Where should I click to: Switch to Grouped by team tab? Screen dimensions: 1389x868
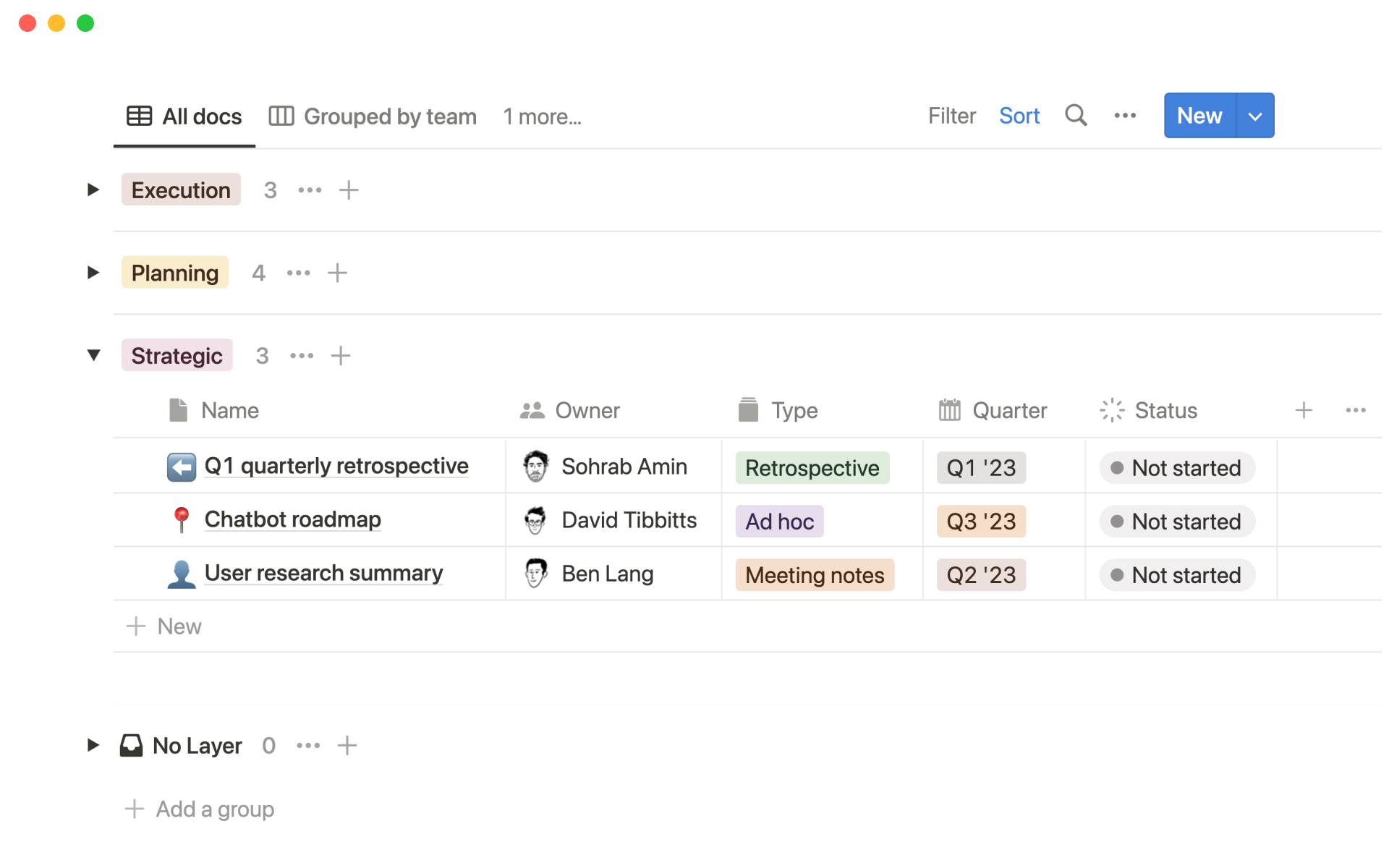tap(373, 116)
